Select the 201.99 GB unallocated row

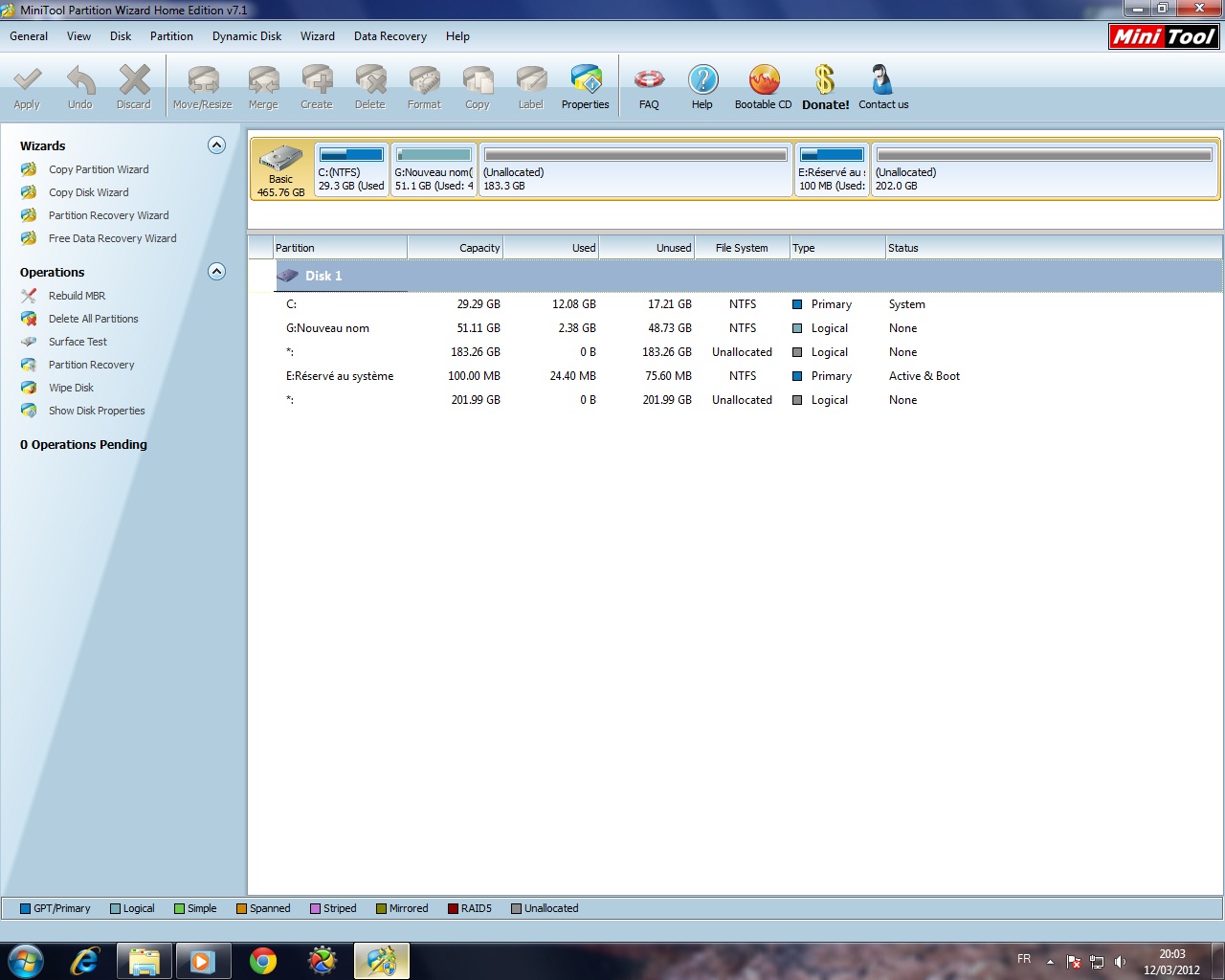click(735, 400)
